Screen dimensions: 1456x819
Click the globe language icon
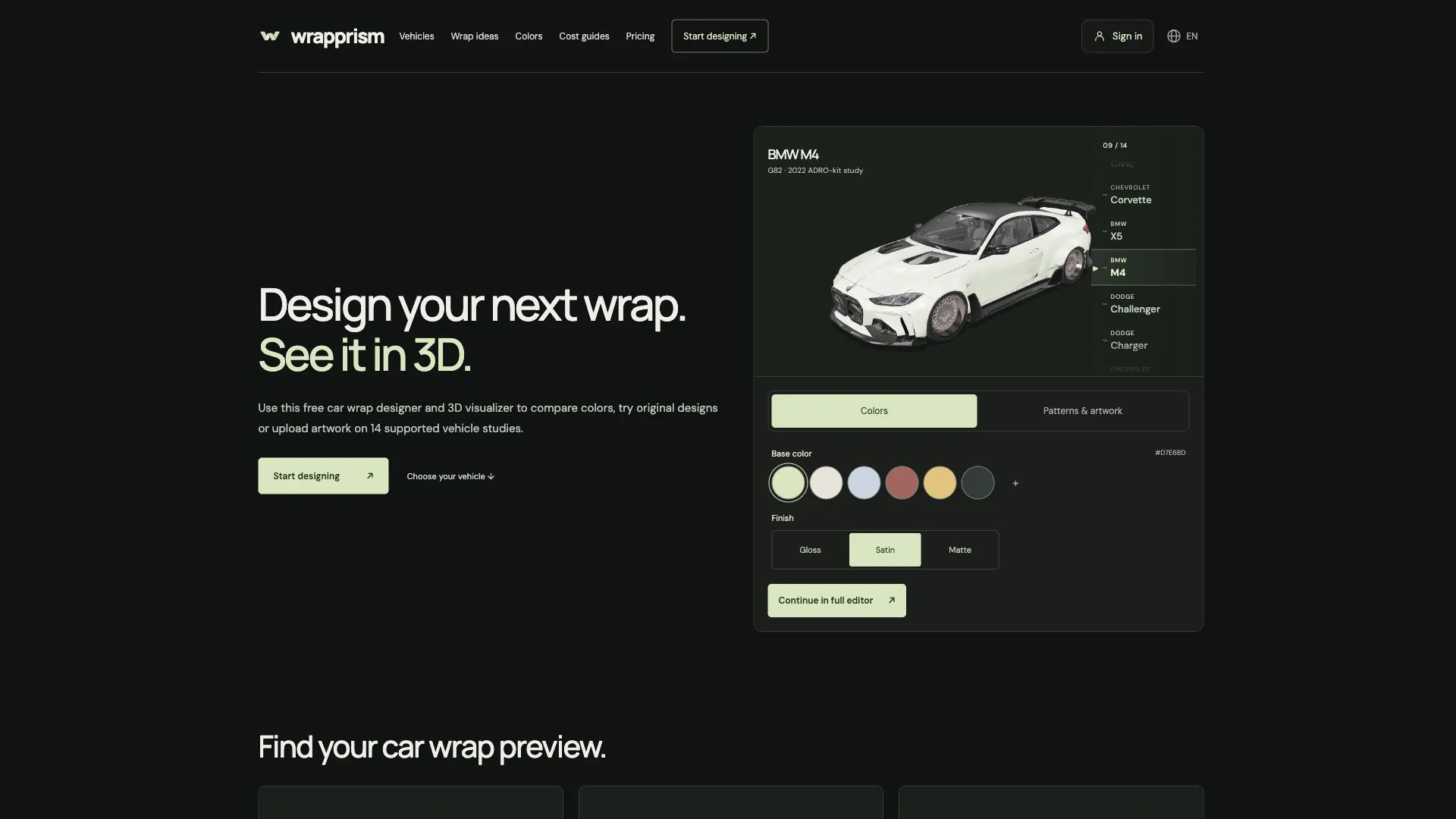(1173, 36)
